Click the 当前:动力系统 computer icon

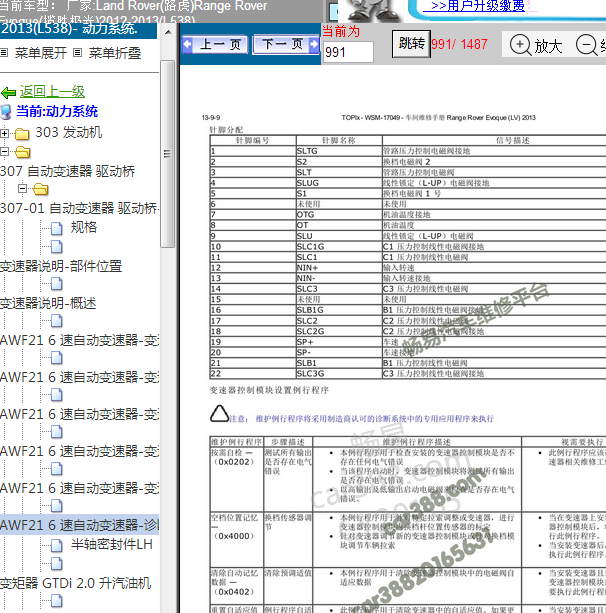(6, 112)
